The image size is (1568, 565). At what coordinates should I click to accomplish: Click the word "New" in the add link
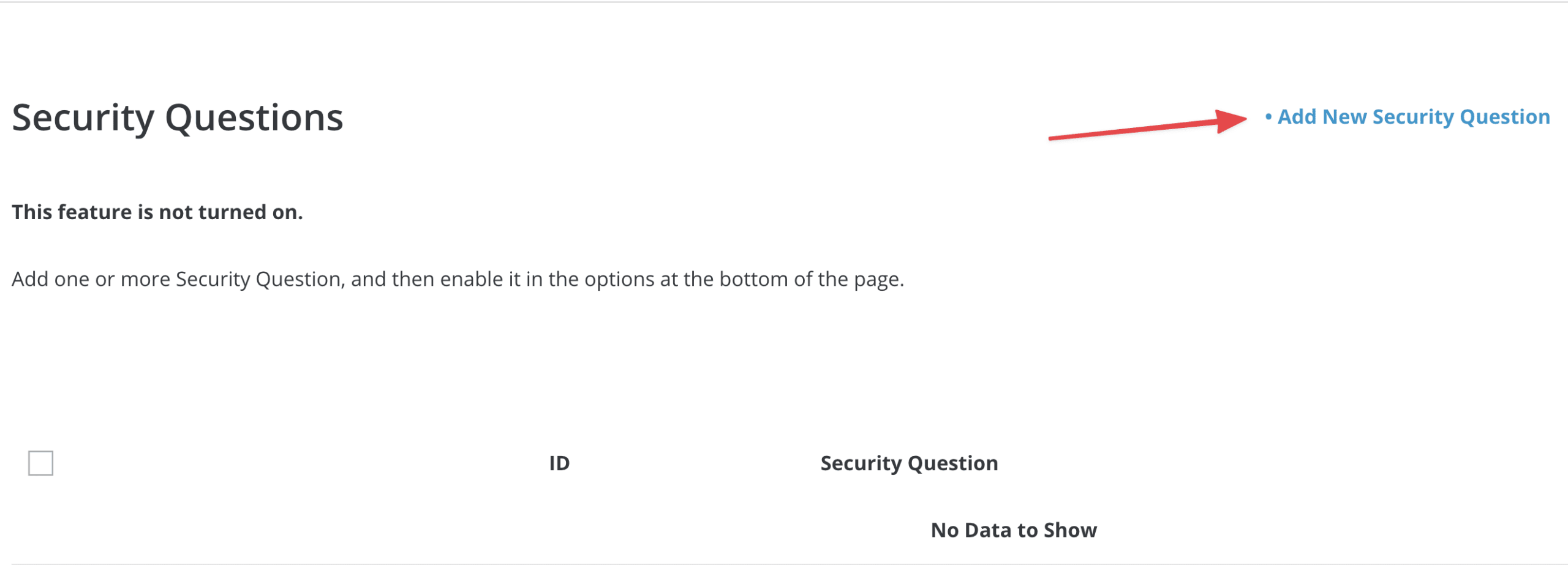pyautogui.click(x=1344, y=116)
